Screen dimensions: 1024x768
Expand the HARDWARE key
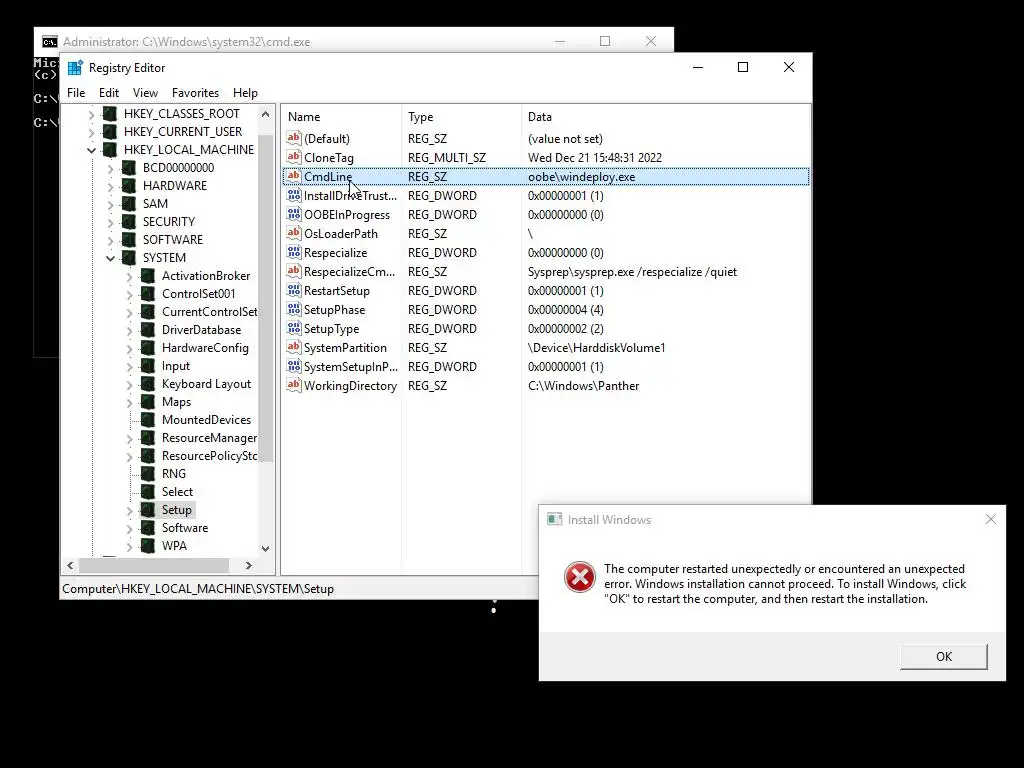coord(110,186)
